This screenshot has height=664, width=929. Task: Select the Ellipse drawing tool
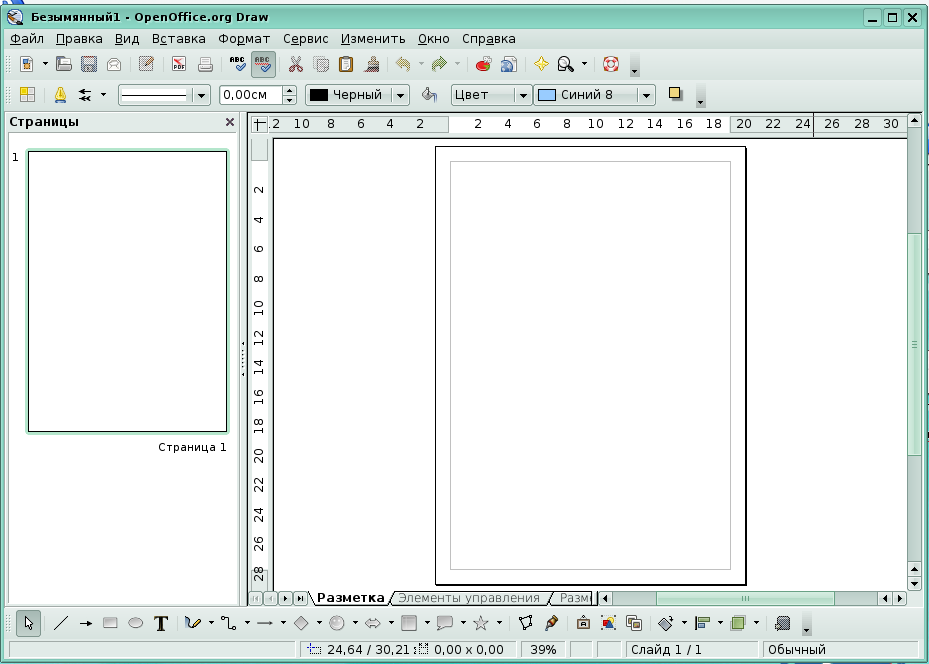click(135, 623)
